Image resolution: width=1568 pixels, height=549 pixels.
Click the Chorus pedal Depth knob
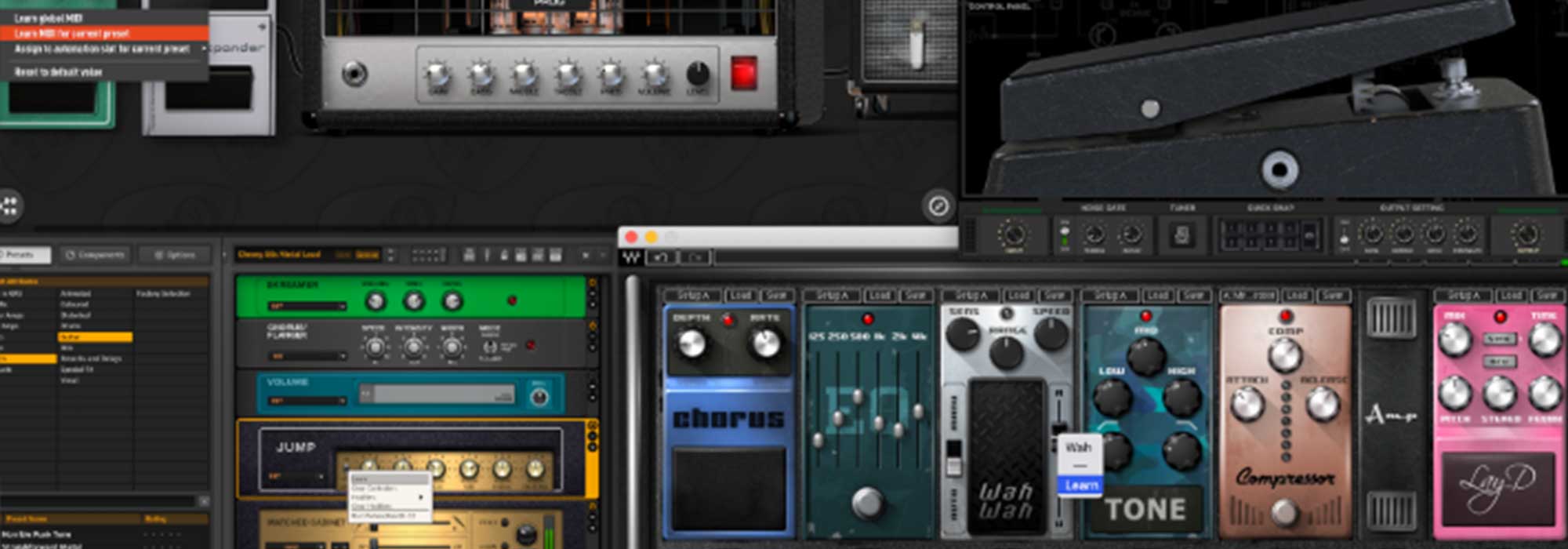691,343
